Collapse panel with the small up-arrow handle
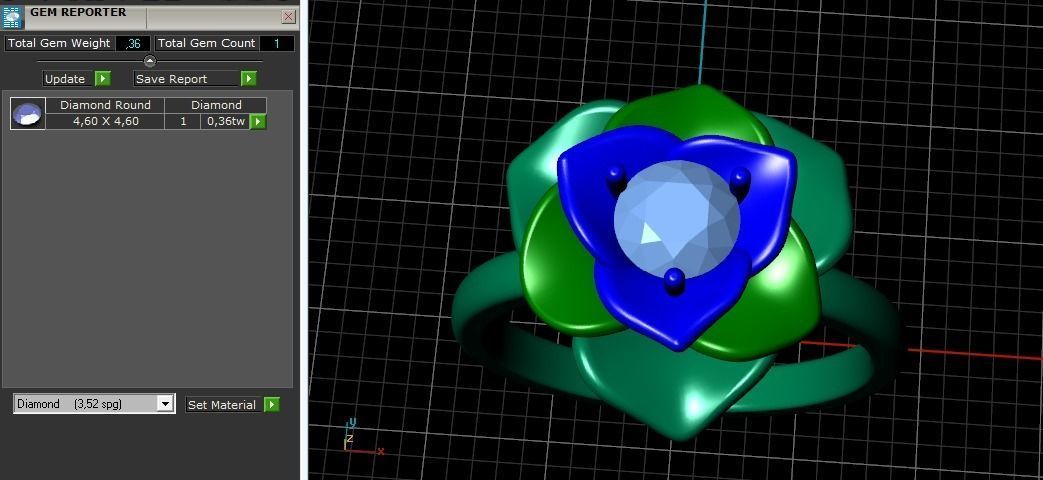The height and width of the screenshot is (480, 1043). tap(150, 61)
